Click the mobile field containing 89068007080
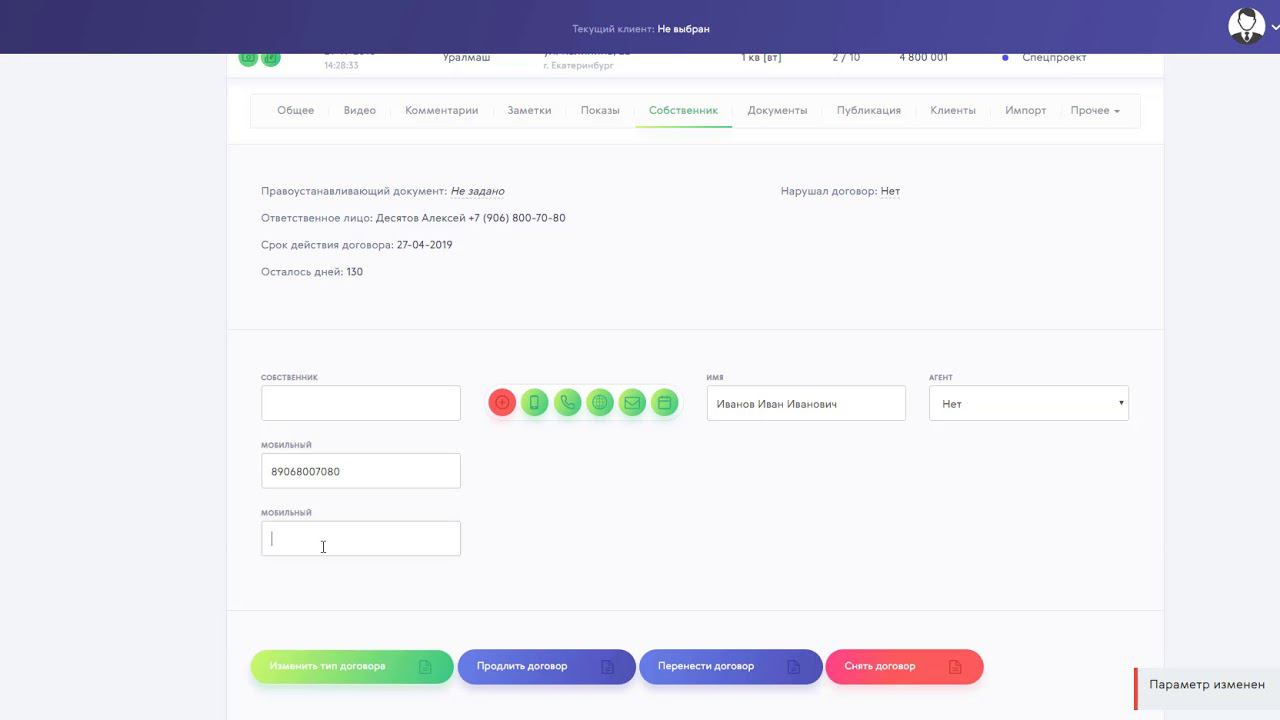 tap(361, 471)
